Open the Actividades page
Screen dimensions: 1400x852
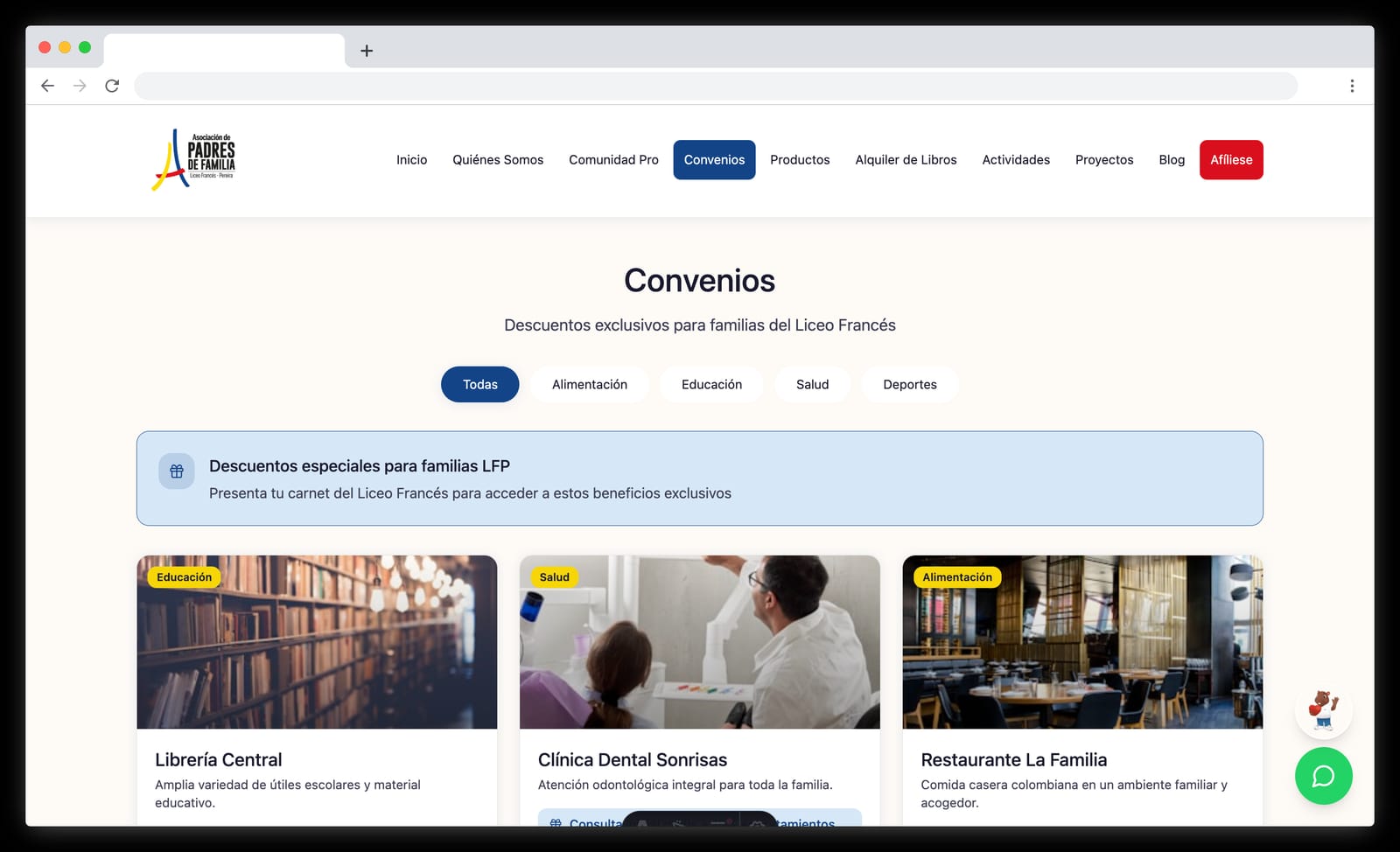tap(1016, 159)
